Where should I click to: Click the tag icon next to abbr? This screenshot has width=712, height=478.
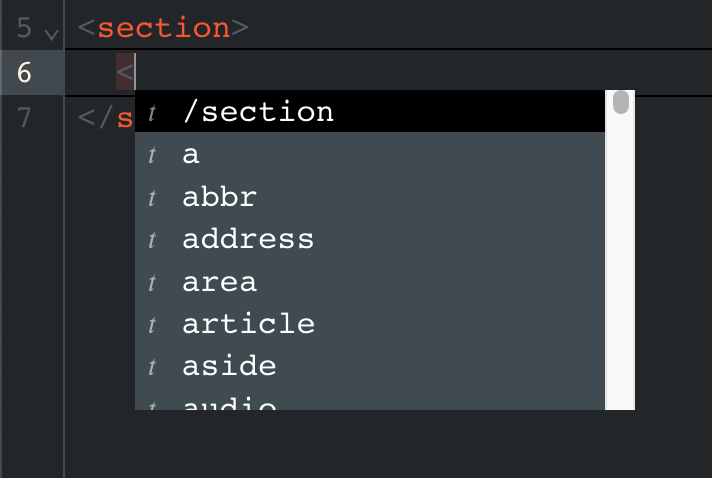click(x=152, y=197)
